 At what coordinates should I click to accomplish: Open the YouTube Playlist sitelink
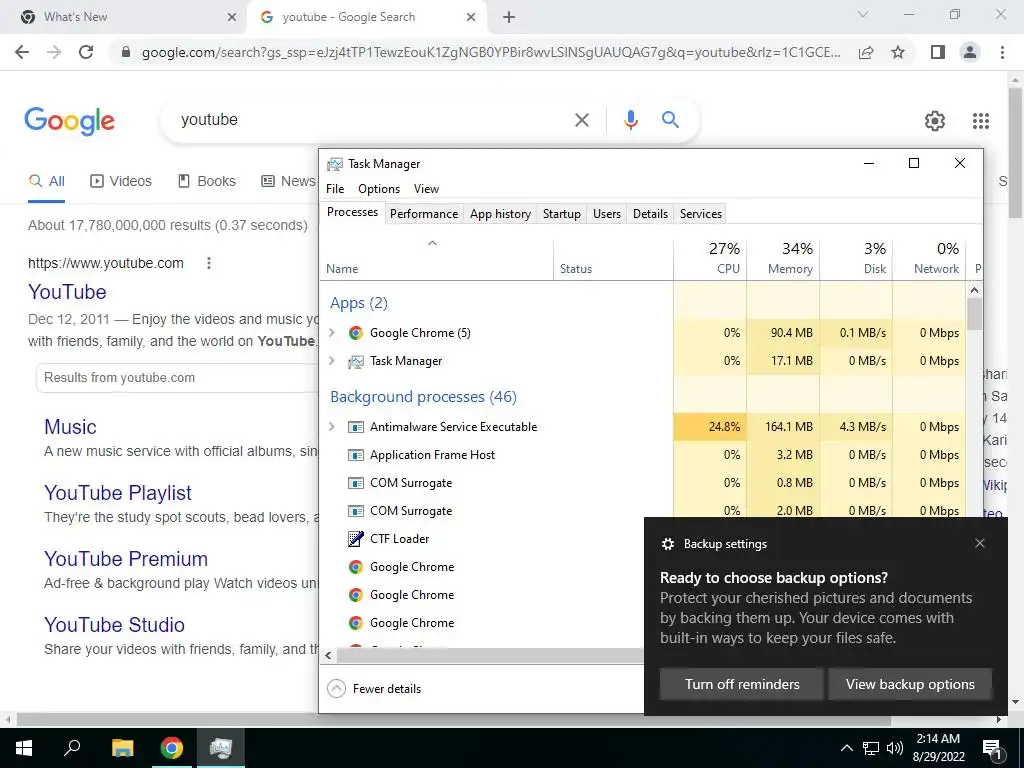tap(118, 493)
